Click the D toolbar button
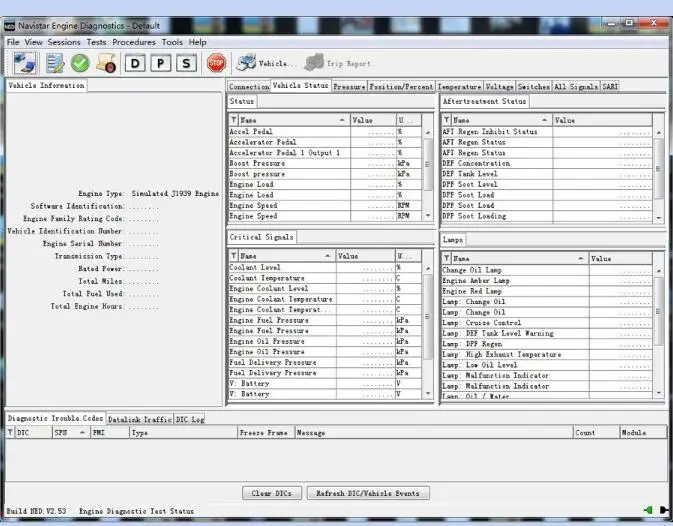 coord(135,63)
